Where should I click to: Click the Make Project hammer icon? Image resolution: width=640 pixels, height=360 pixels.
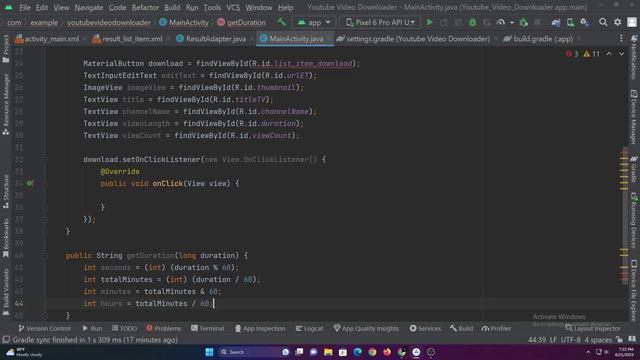tap(281, 22)
